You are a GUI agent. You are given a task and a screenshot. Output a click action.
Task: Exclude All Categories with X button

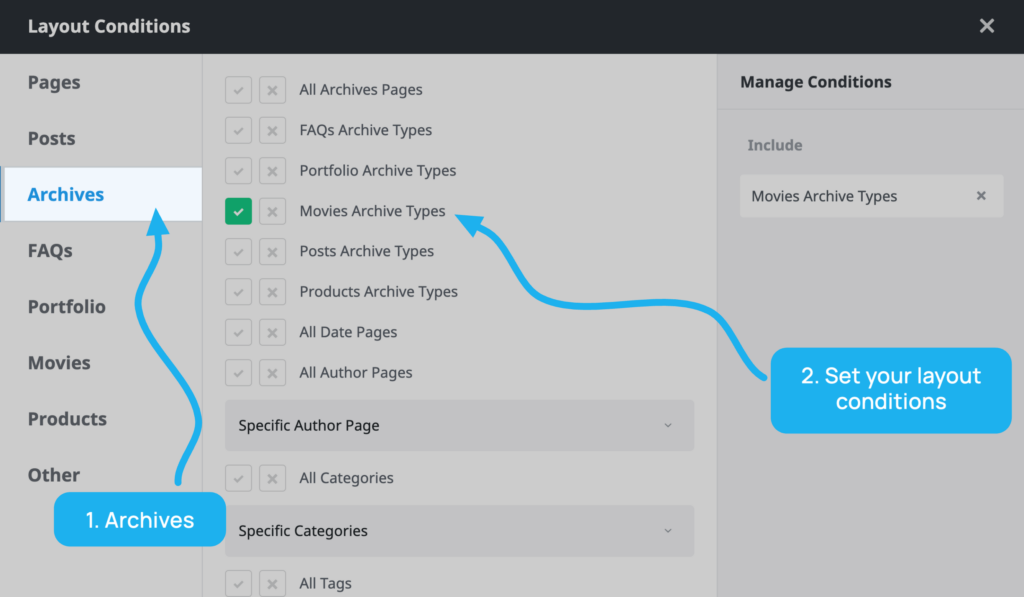(x=272, y=478)
